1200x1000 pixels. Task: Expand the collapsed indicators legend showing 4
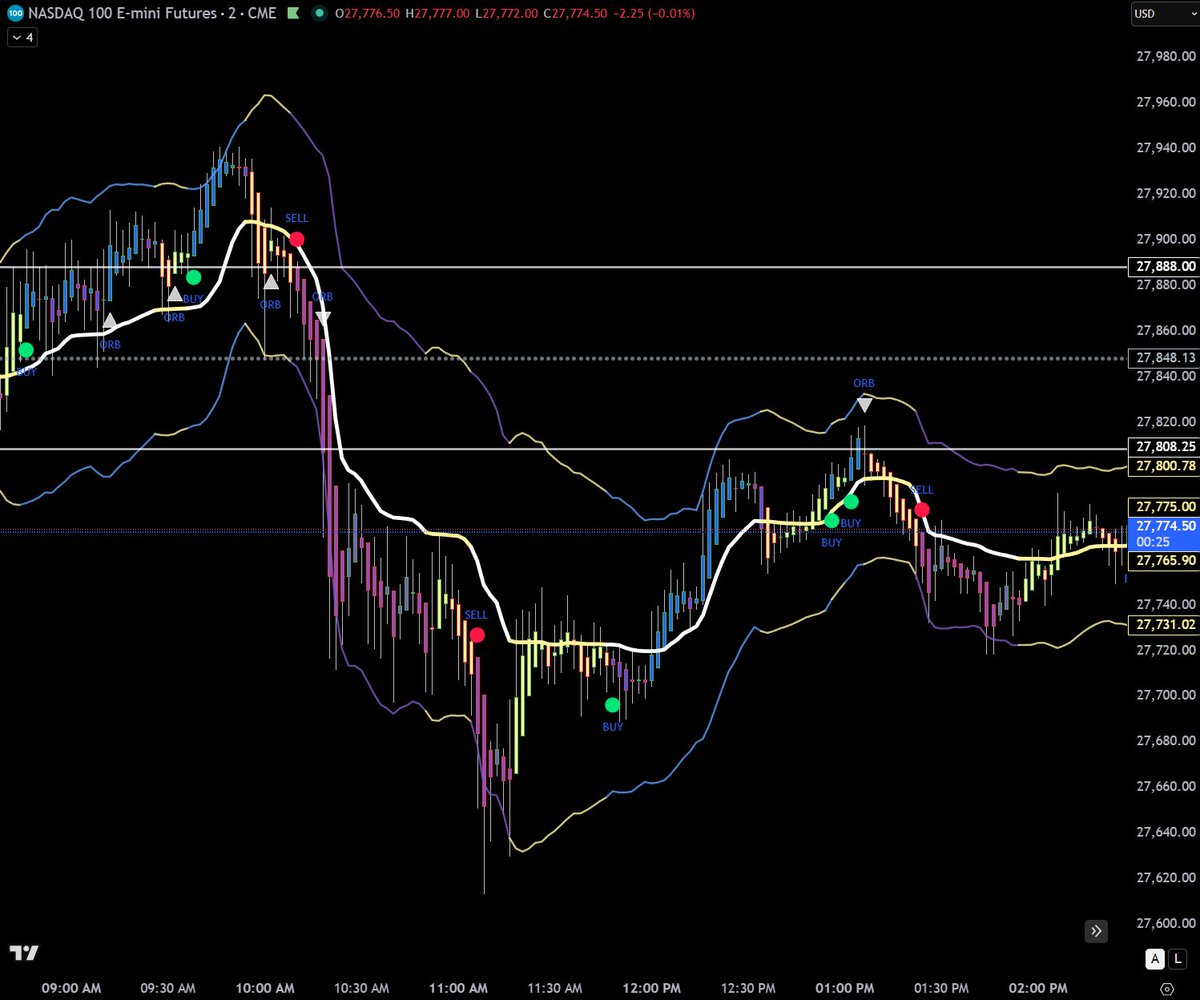coord(22,37)
